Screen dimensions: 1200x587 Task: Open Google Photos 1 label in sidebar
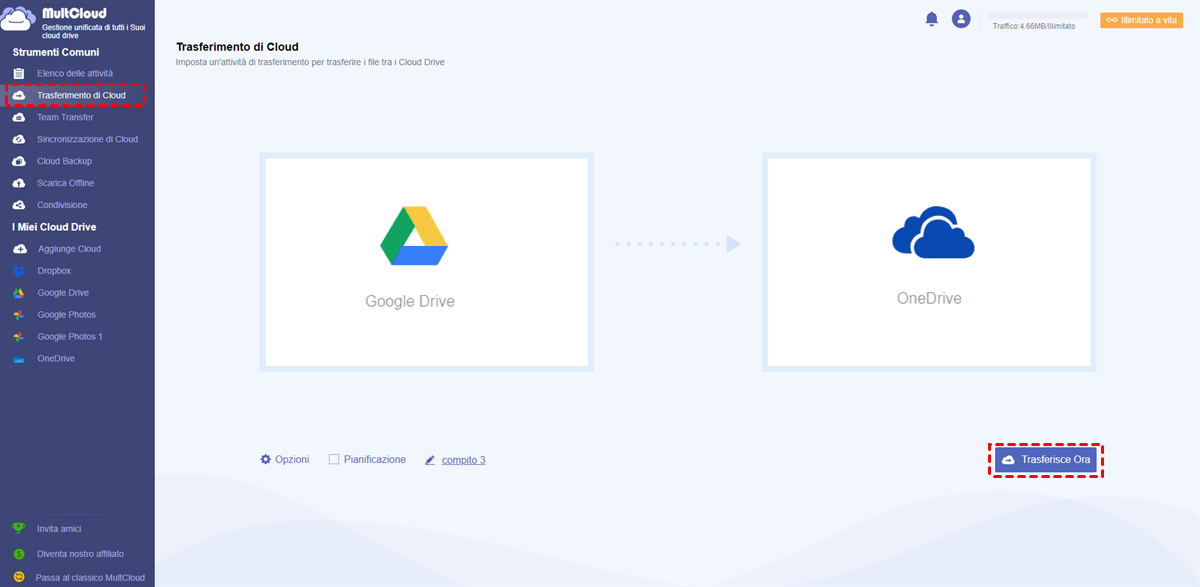pos(70,337)
